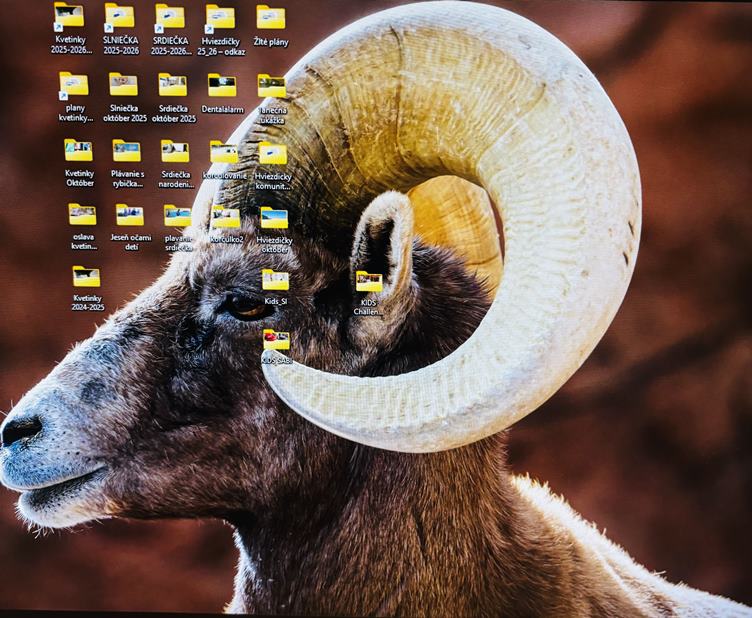
Task: Click the KIDS Challenge folder
Action: (x=369, y=282)
